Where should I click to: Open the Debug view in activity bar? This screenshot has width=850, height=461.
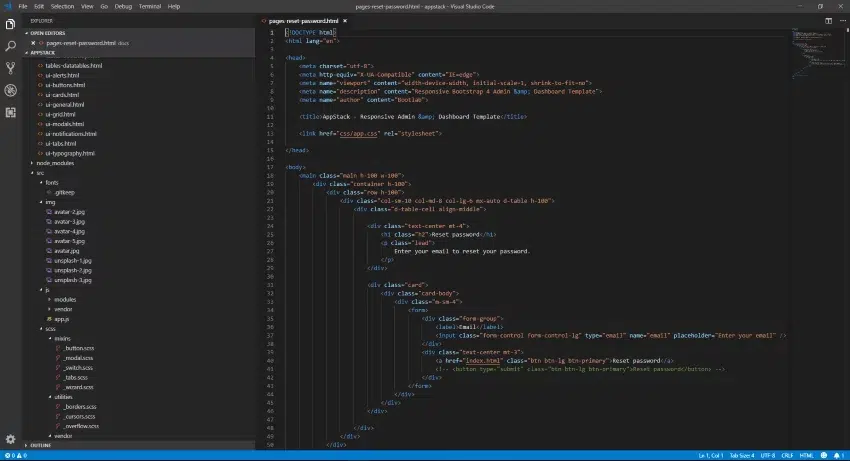[10, 91]
